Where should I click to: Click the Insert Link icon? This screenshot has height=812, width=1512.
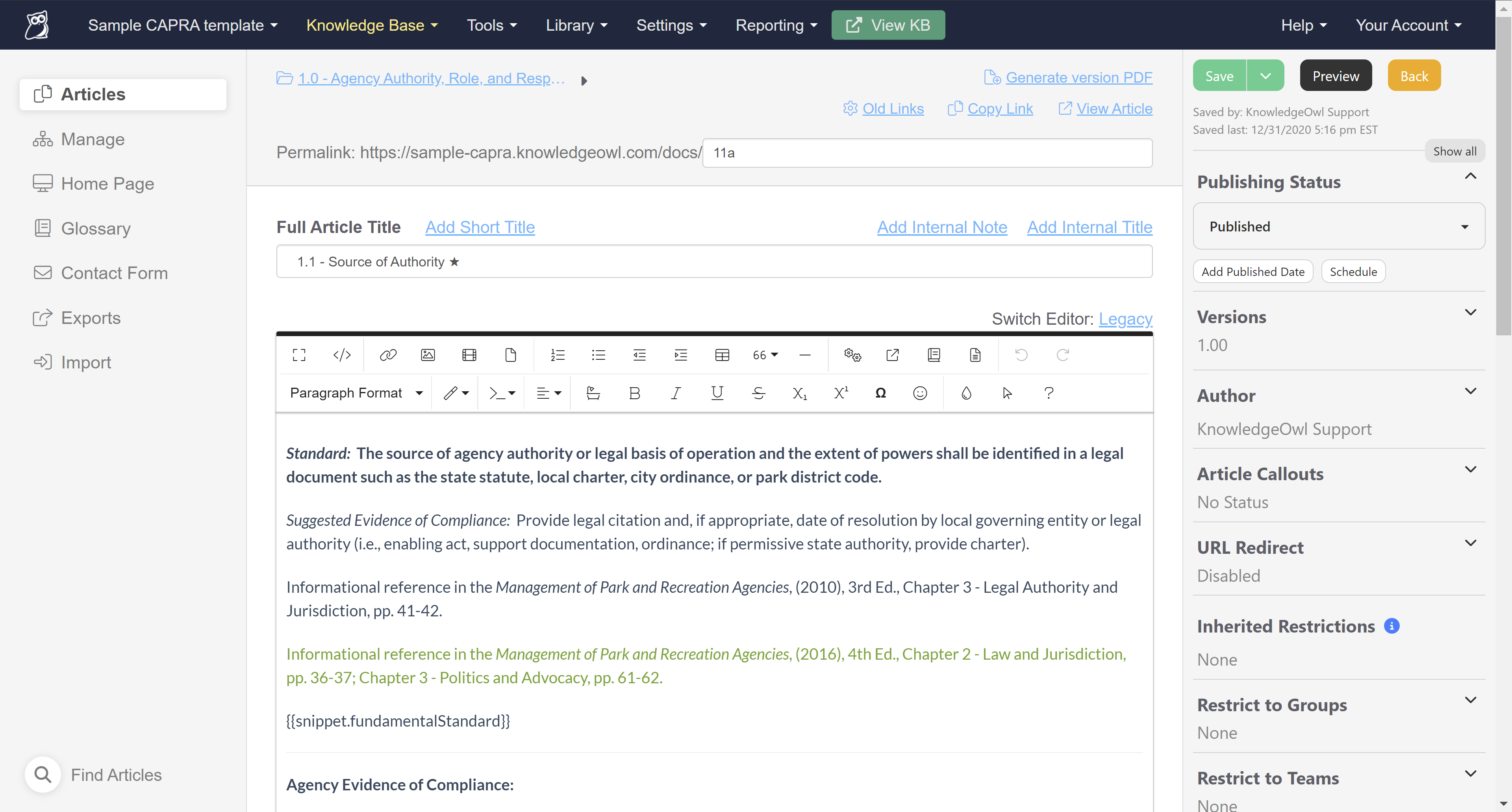coord(387,355)
